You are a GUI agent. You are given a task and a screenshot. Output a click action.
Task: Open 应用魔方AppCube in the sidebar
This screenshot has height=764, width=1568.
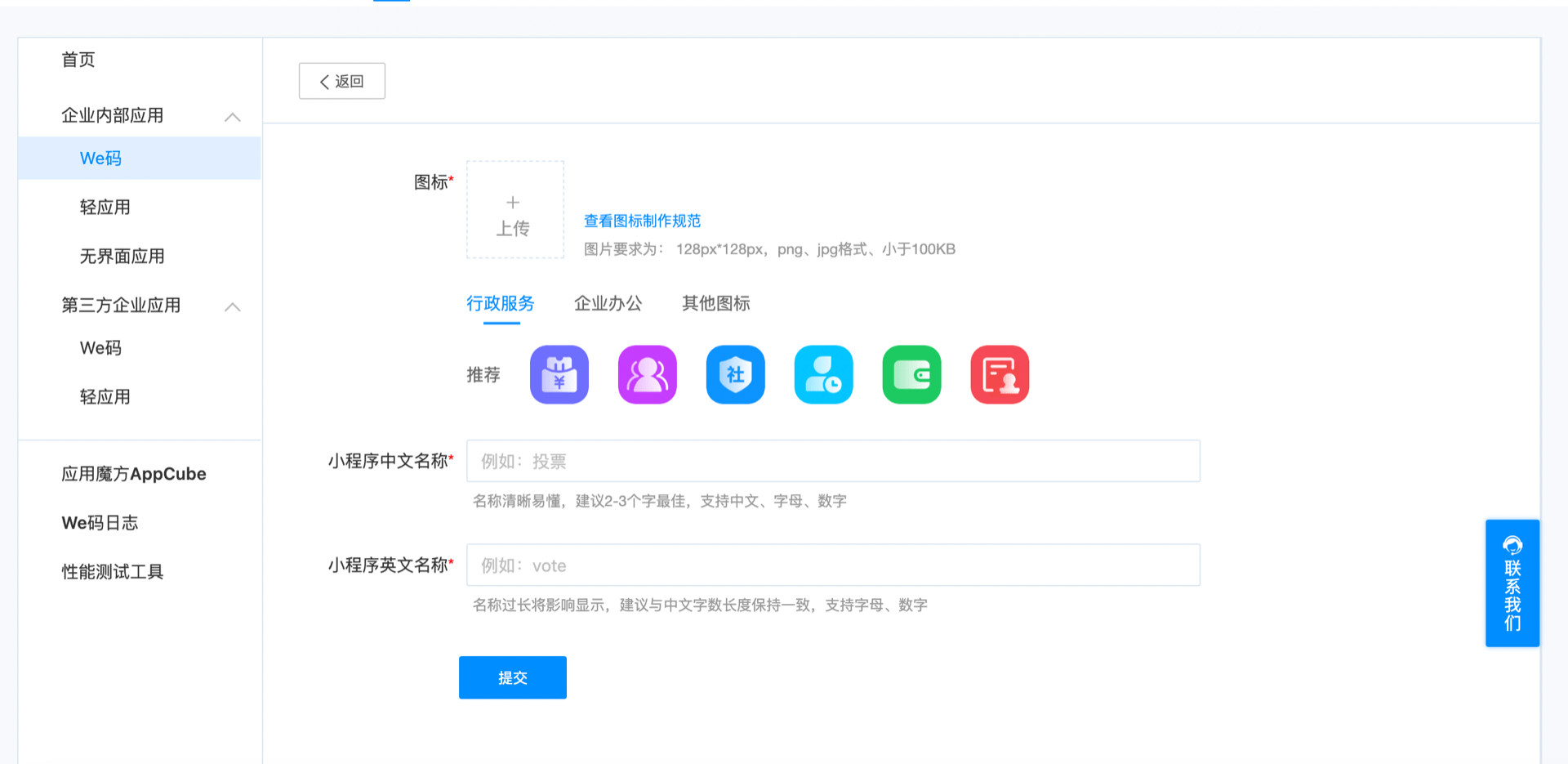tap(134, 474)
